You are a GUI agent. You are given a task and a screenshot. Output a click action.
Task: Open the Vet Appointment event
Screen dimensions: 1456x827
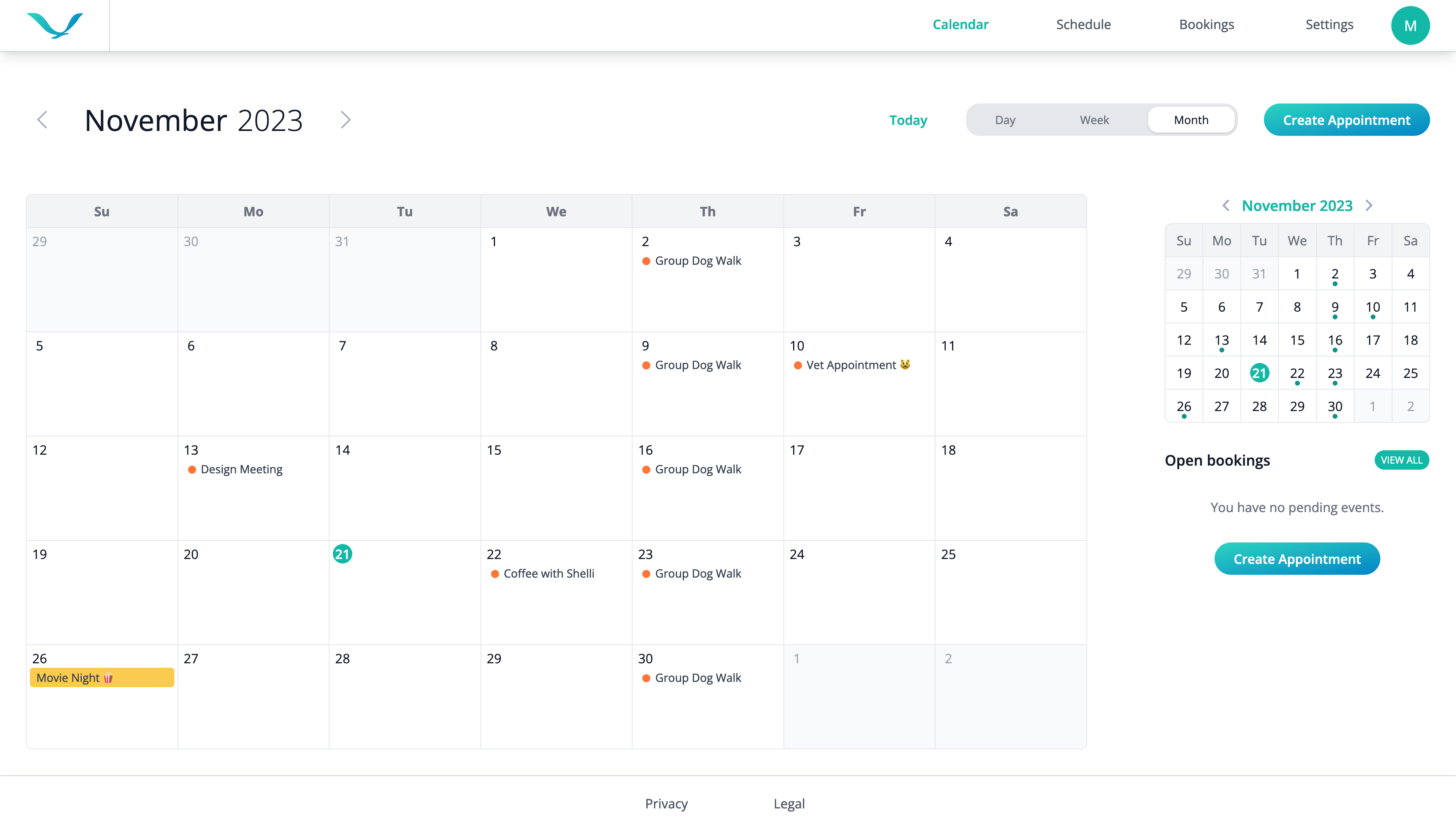tap(851, 365)
